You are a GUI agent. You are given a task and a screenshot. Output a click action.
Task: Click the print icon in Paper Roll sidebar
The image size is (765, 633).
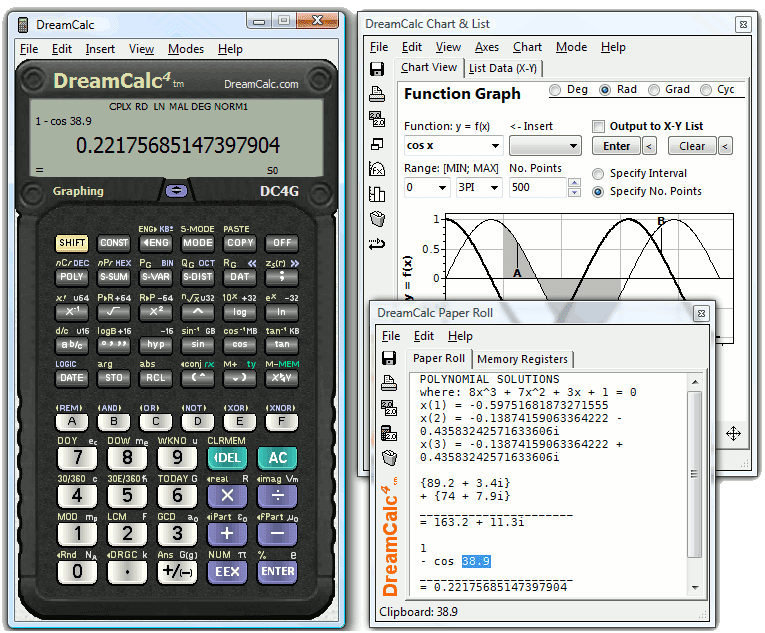click(389, 383)
